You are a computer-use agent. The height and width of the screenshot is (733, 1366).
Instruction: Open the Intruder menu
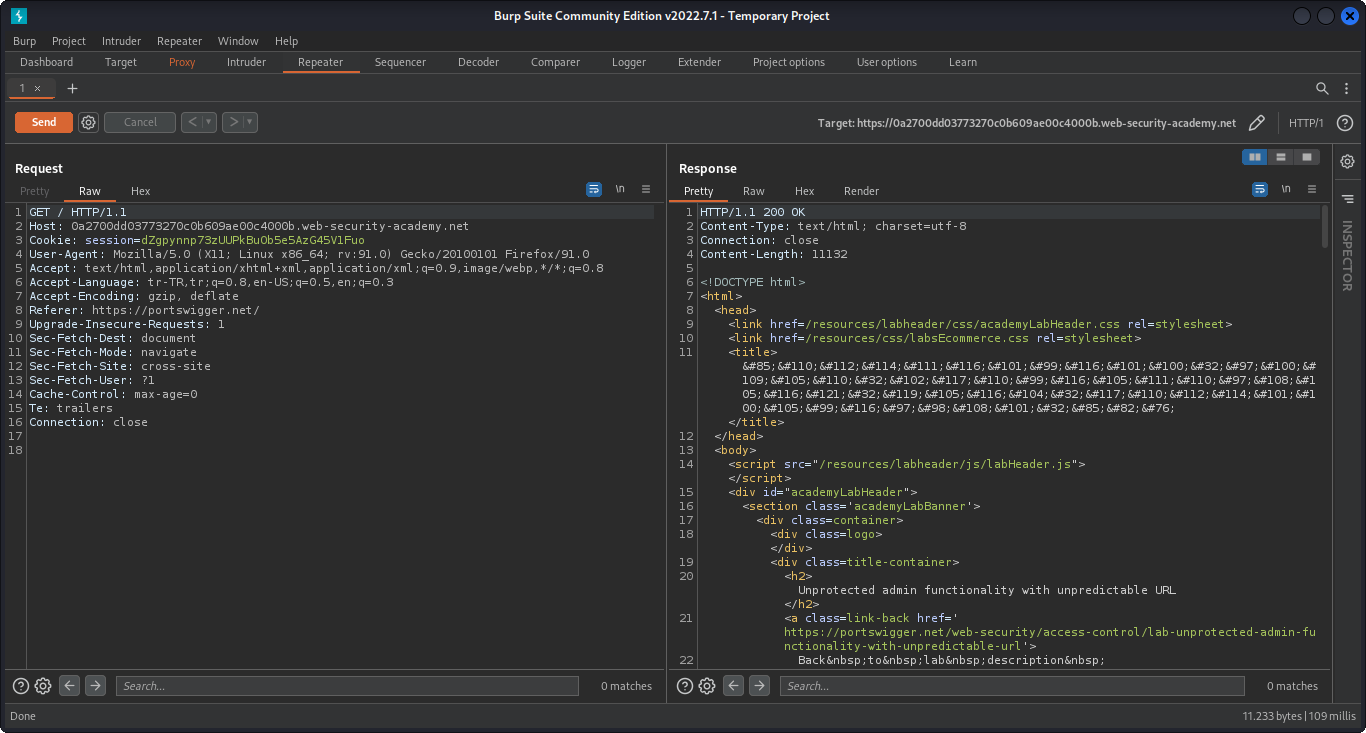pos(121,41)
